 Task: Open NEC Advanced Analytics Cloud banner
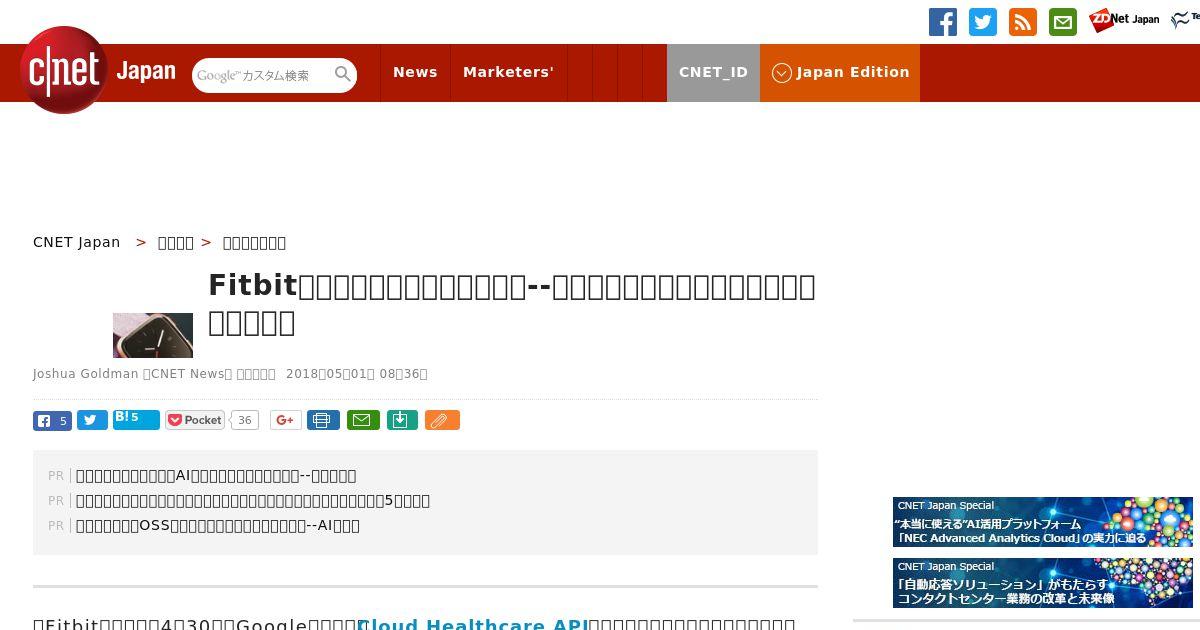point(1043,522)
